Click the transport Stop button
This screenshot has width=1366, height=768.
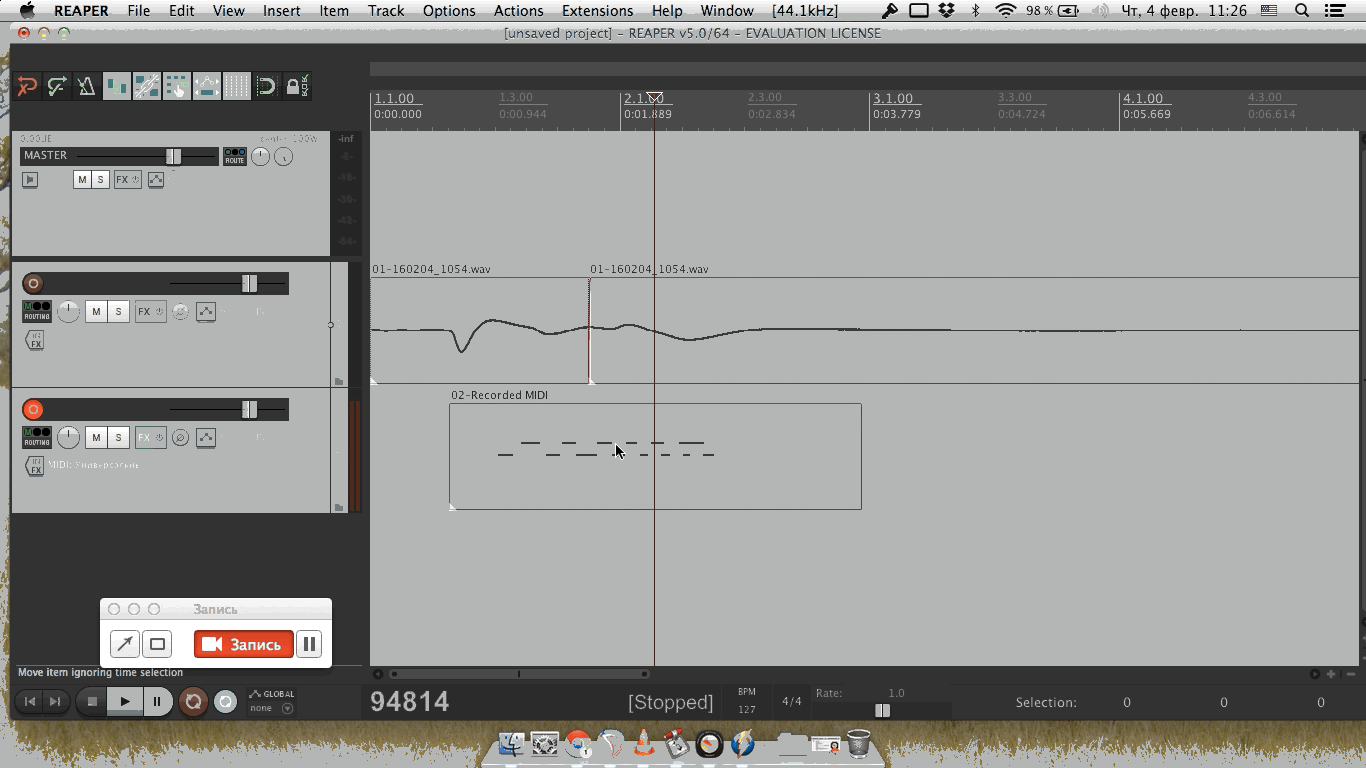(x=92, y=702)
